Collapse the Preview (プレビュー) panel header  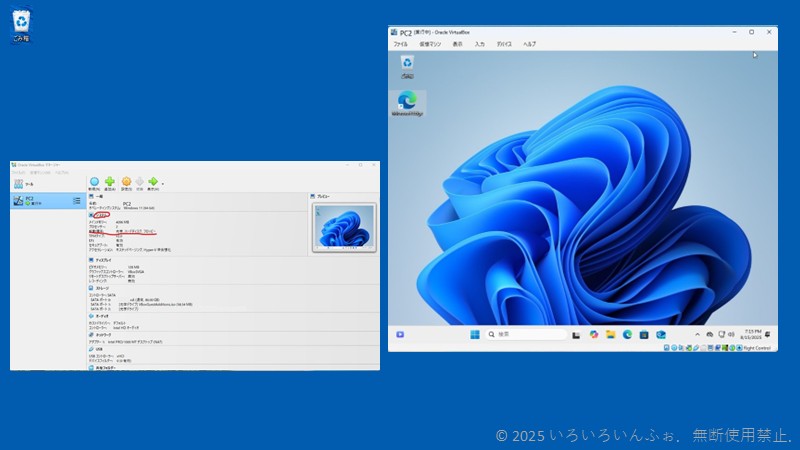pyautogui.click(x=320, y=196)
